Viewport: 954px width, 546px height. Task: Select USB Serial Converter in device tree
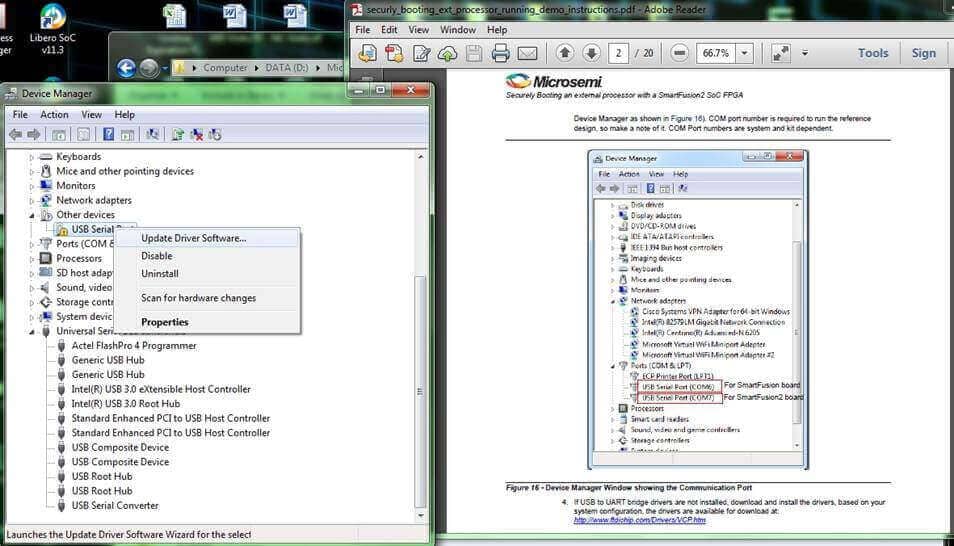(114, 505)
